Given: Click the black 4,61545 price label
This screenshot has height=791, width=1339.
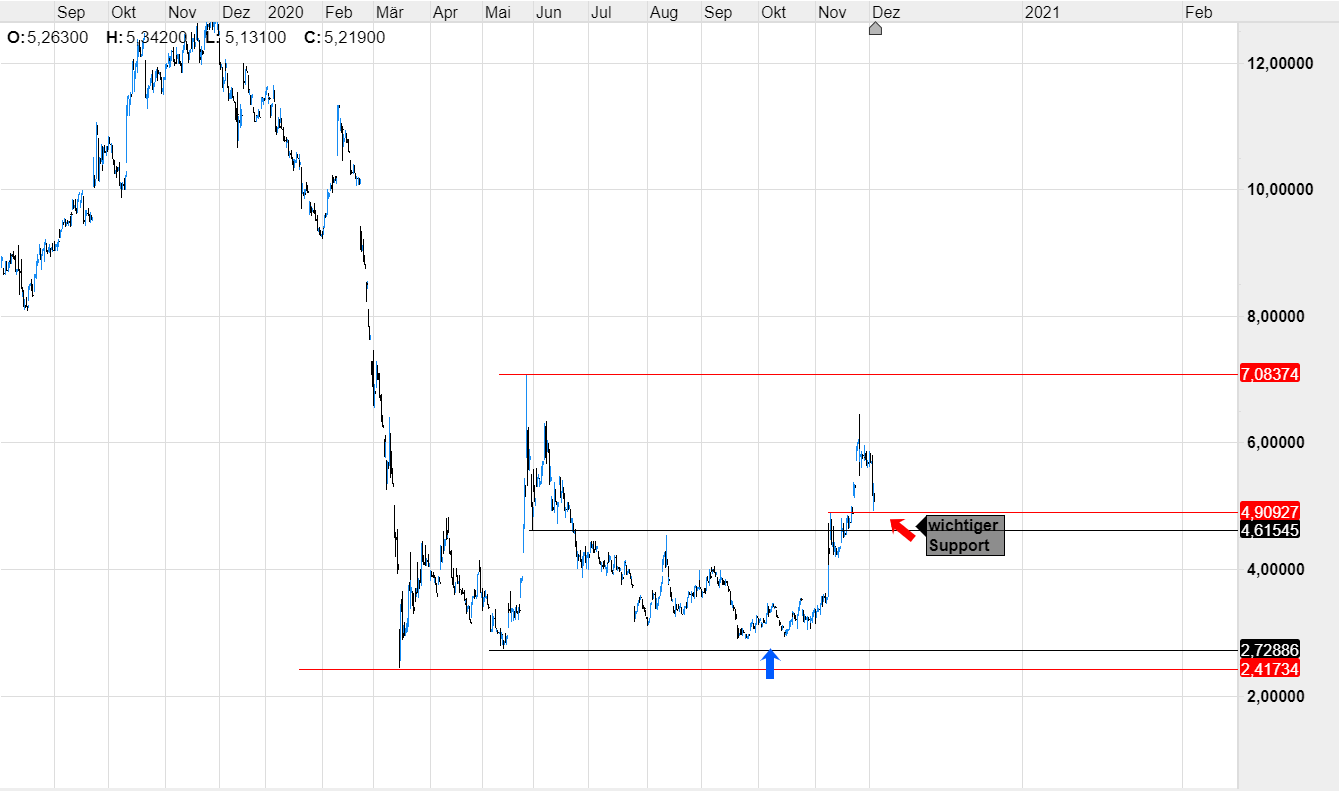Looking at the screenshot, I should tap(1269, 530).
